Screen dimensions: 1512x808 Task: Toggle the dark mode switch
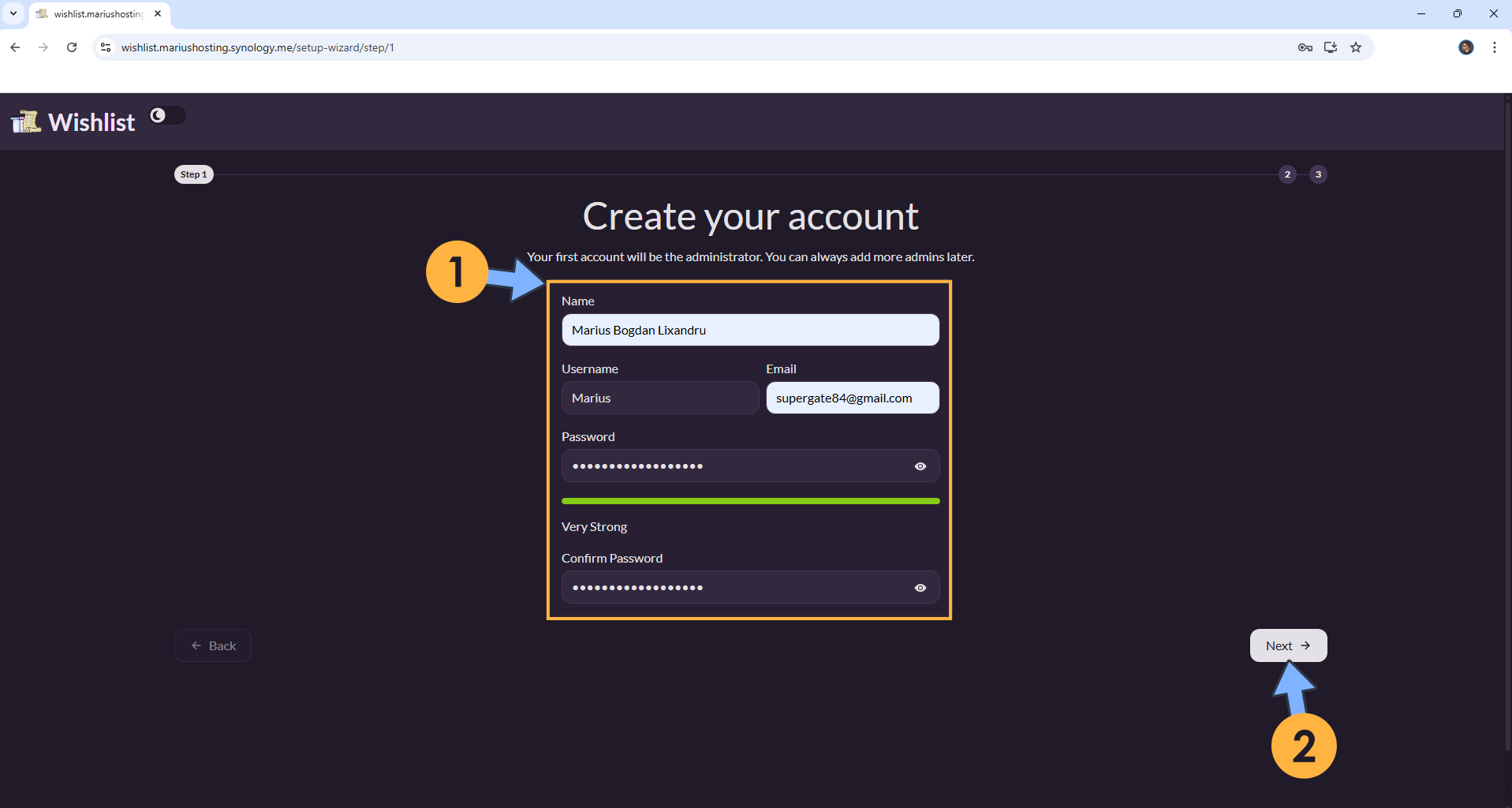(x=167, y=115)
